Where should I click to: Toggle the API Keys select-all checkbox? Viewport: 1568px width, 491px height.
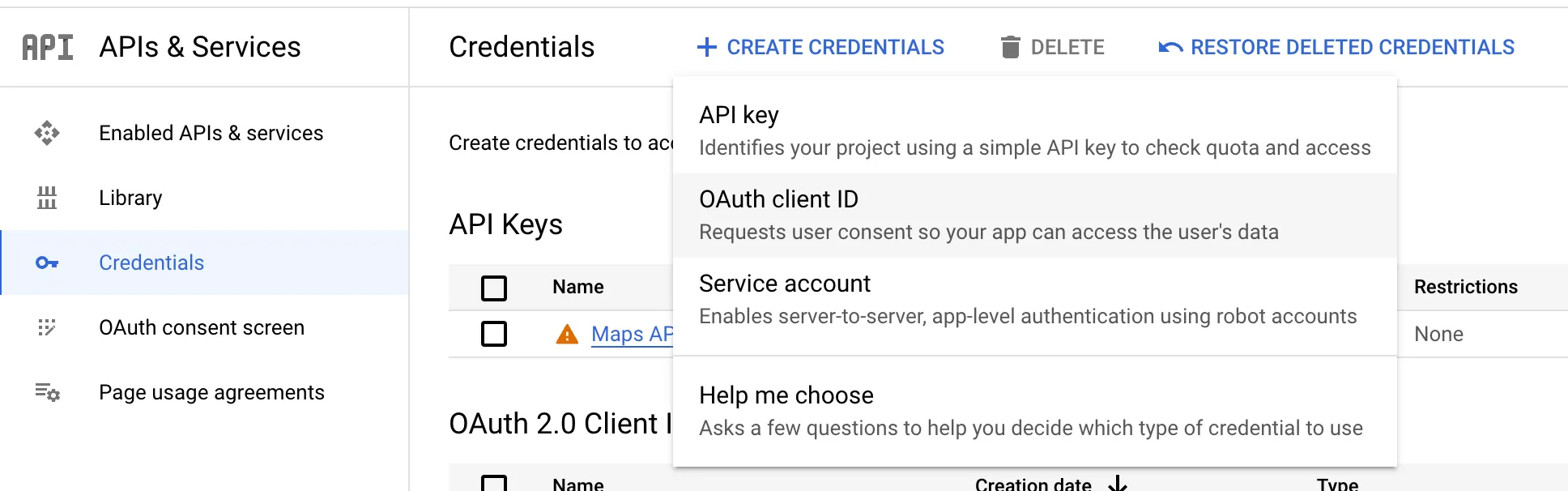pyautogui.click(x=494, y=288)
